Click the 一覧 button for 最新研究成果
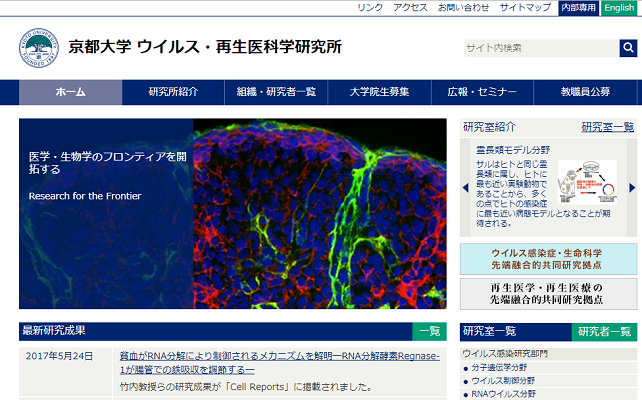 pos(430,331)
